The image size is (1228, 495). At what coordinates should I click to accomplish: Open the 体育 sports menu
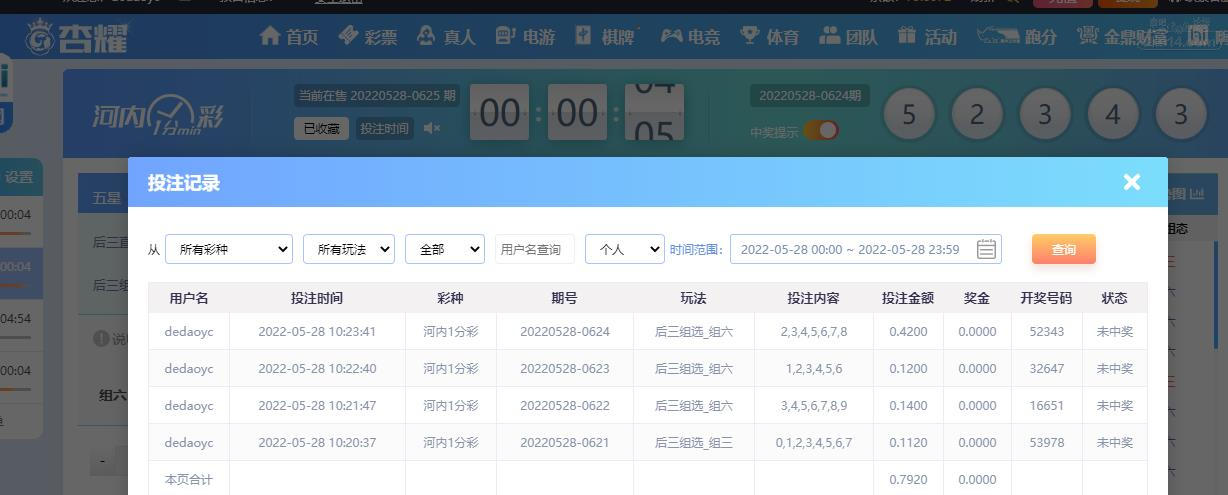click(x=783, y=37)
